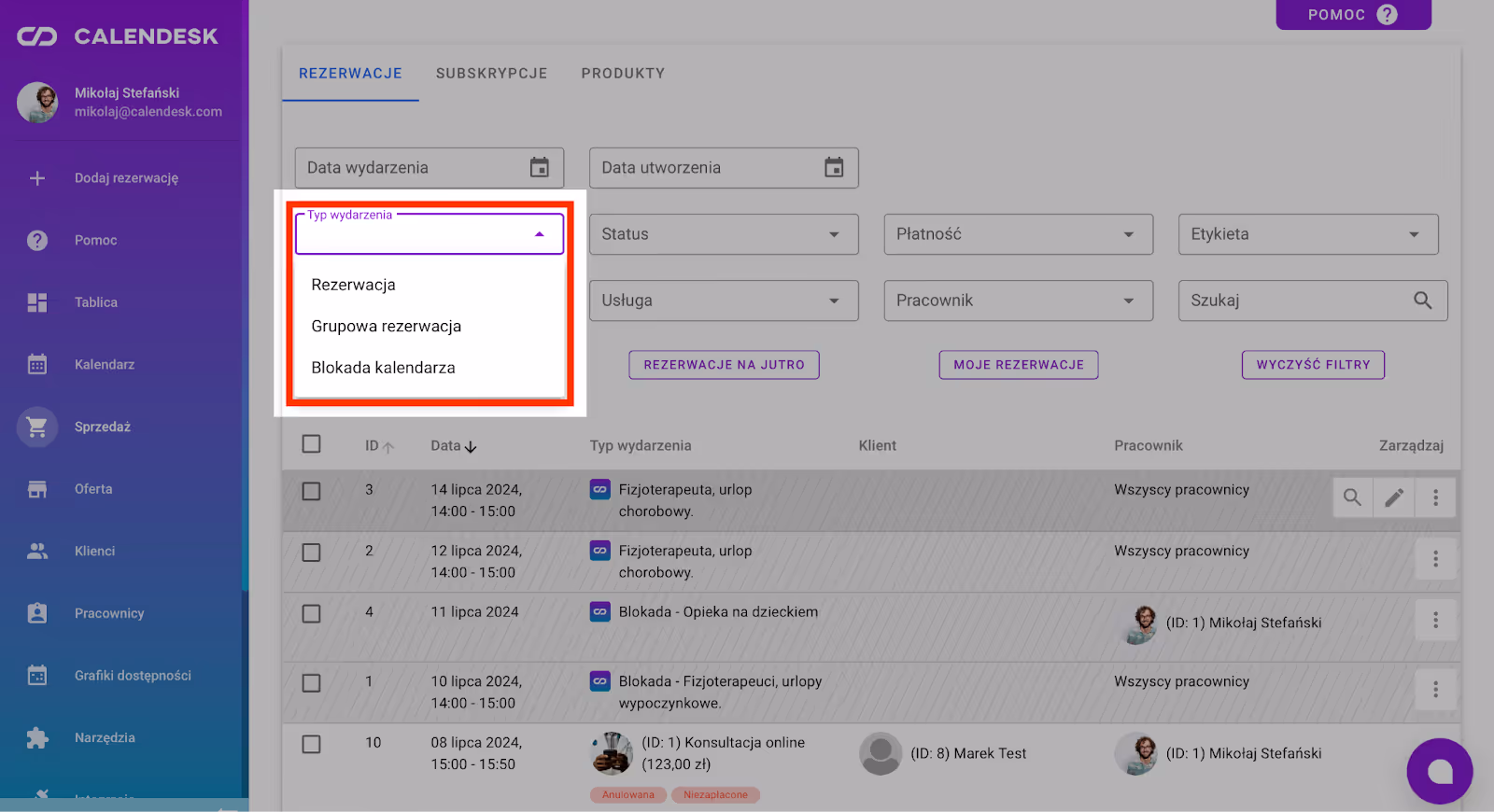Click the pencil edit icon for booking 3
The width and height of the screenshot is (1494, 812).
(1394, 497)
